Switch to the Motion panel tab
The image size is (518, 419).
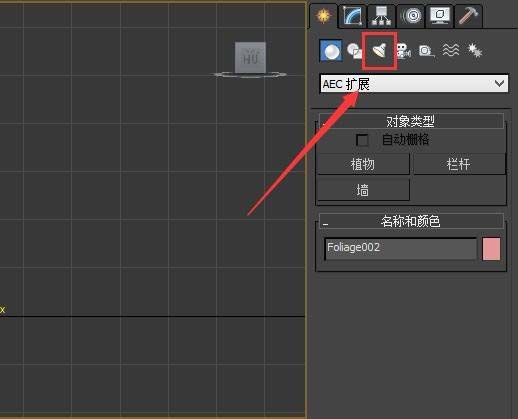pyautogui.click(x=411, y=16)
